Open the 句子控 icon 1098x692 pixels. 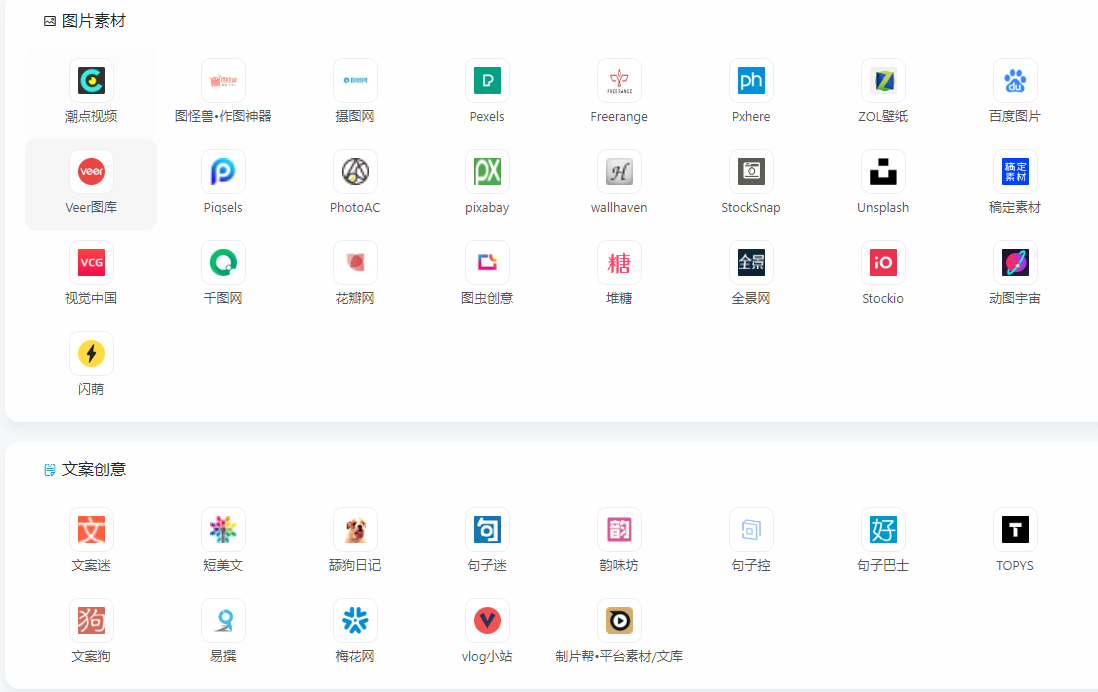coord(751,530)
